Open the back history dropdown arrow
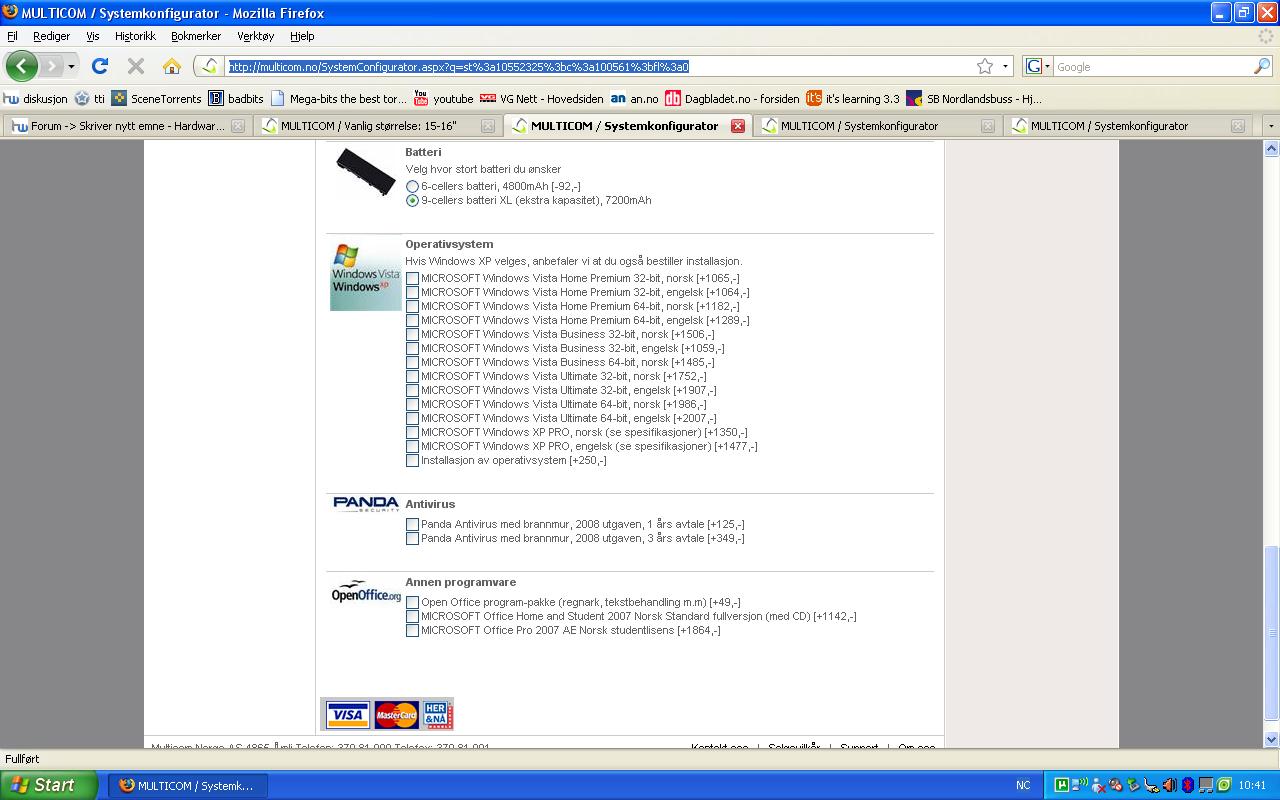The image size is (1280, 800). click(x=71, y=66)
